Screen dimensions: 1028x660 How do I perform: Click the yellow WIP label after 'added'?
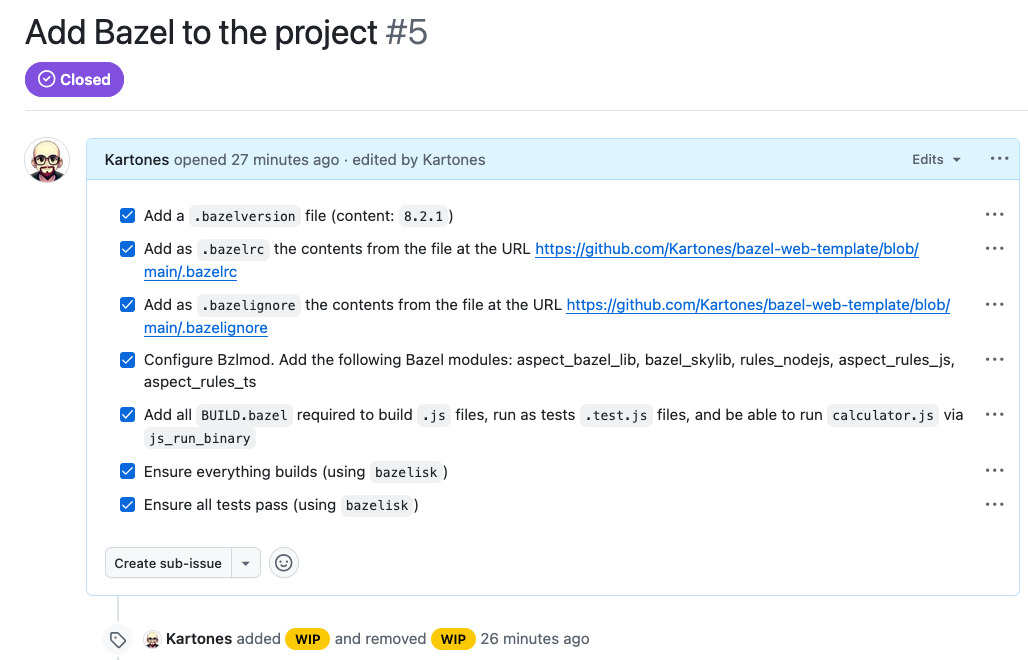pos(307,639)
